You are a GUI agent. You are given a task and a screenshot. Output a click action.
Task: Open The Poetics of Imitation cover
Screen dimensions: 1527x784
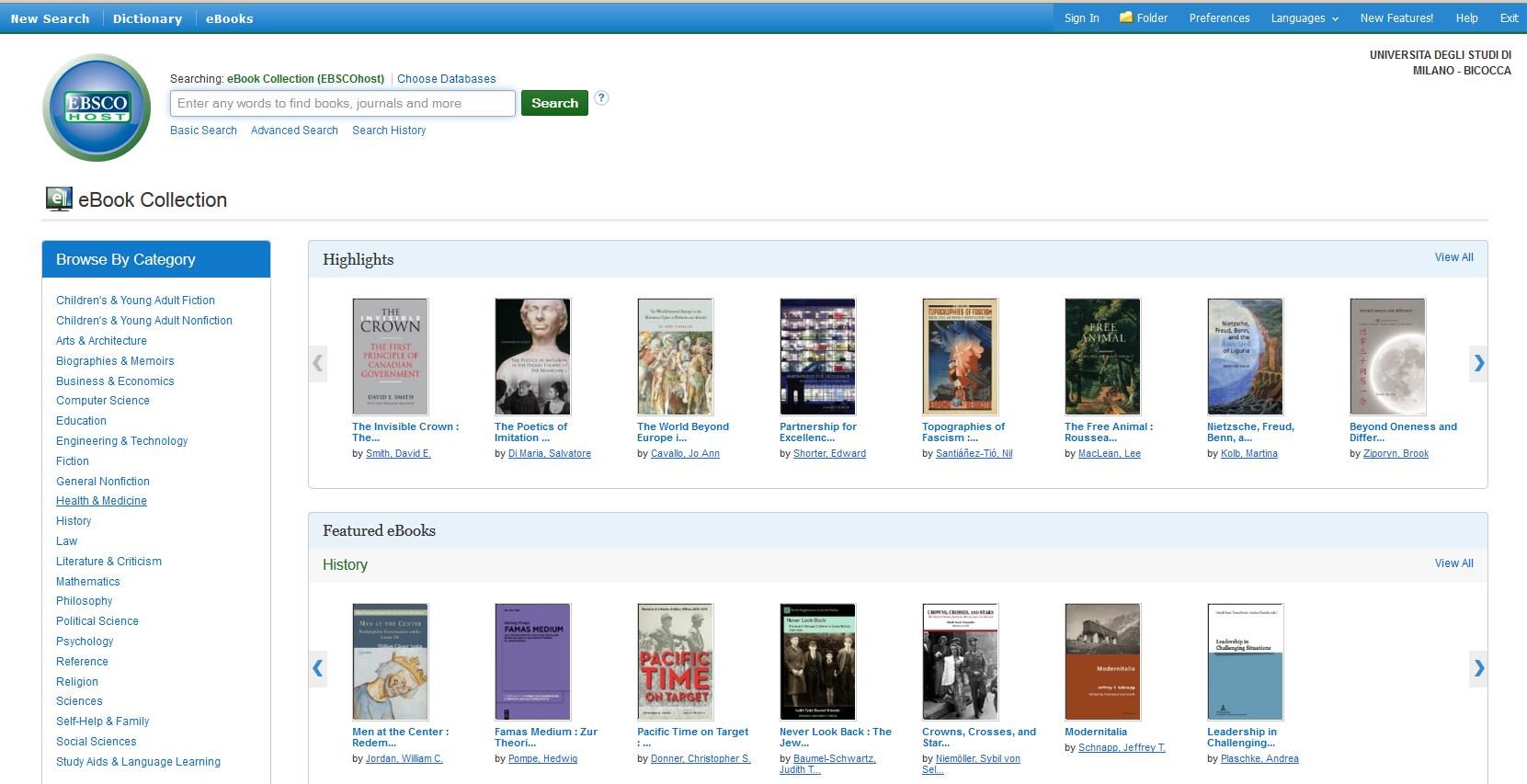click(533, 357)
